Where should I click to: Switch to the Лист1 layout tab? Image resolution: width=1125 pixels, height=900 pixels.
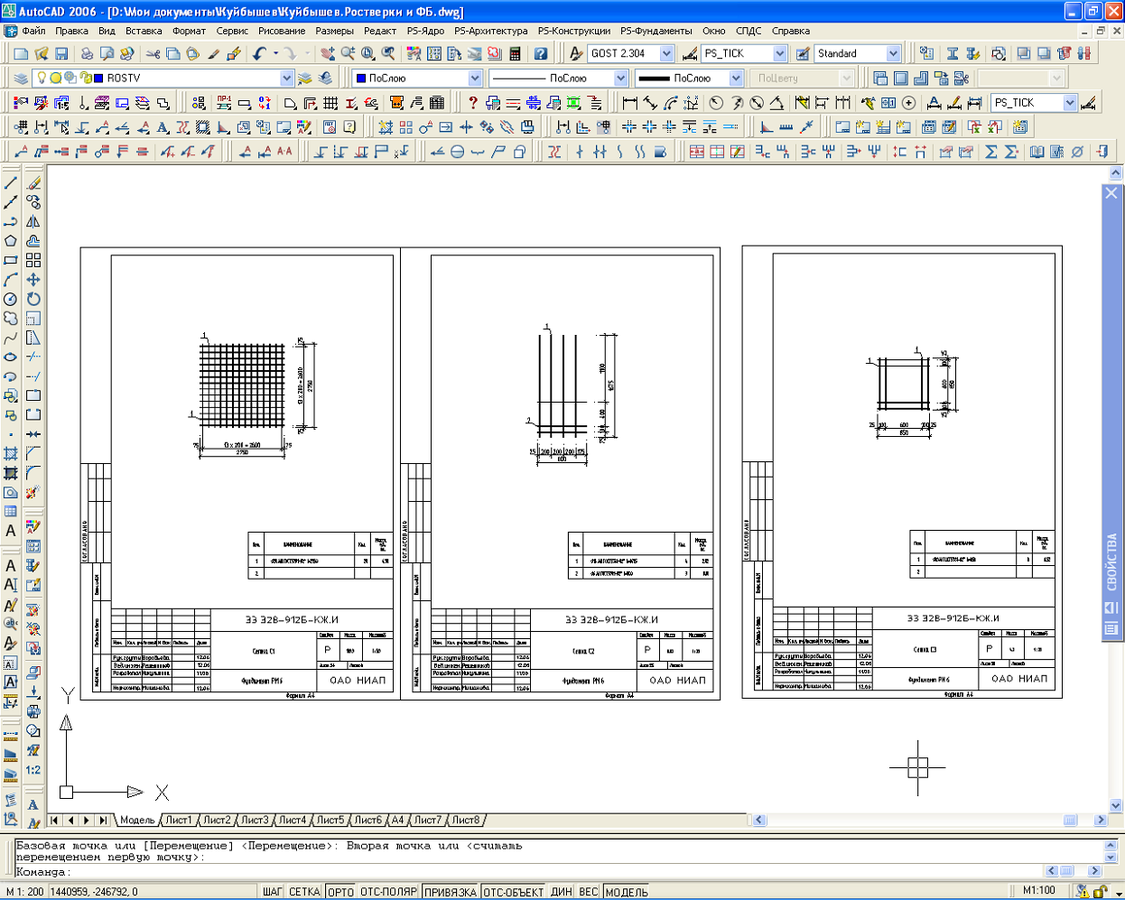pyautogui.click(x=178, y=820)
